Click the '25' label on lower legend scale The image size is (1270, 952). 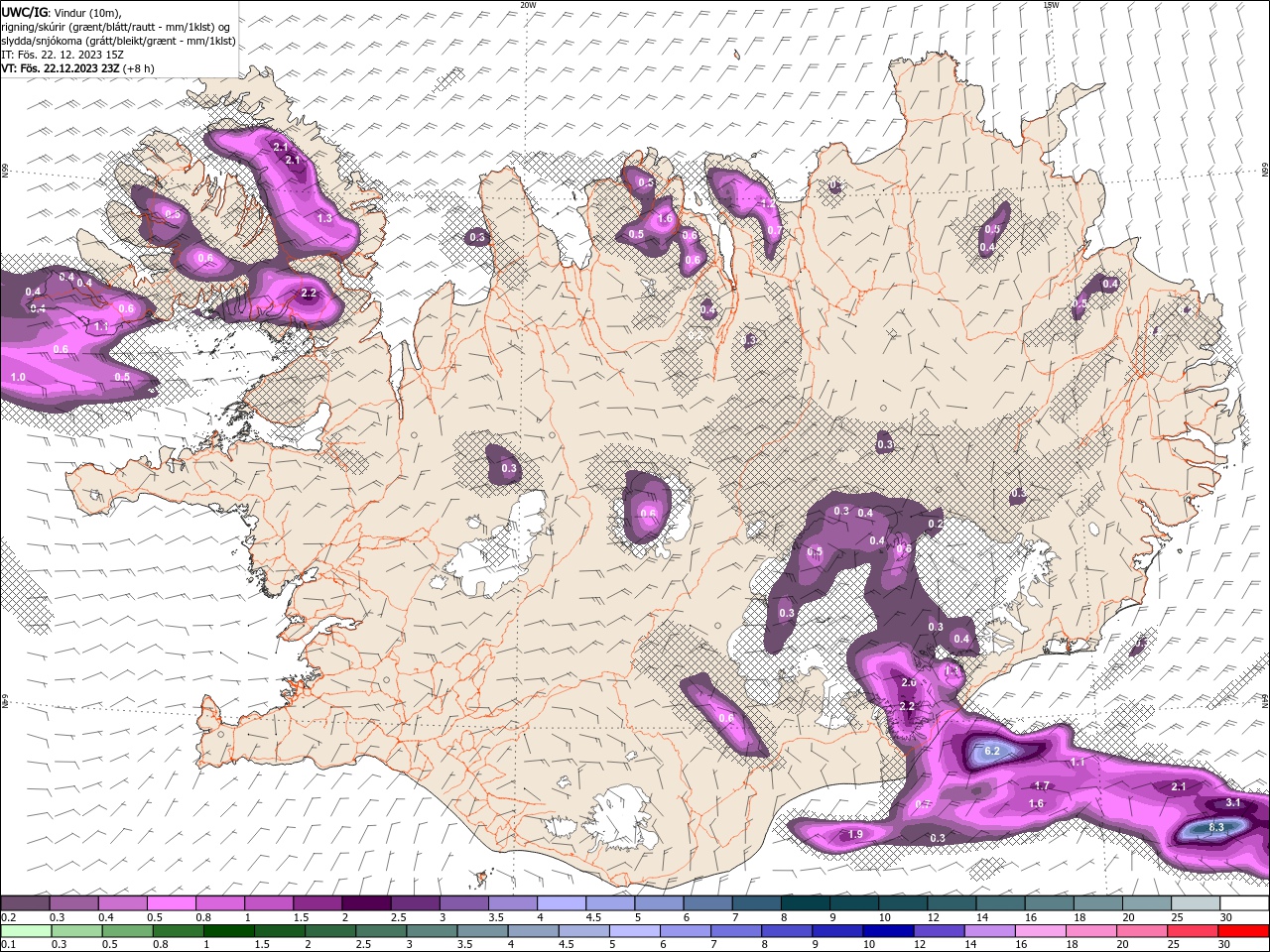click(1172, 944)
